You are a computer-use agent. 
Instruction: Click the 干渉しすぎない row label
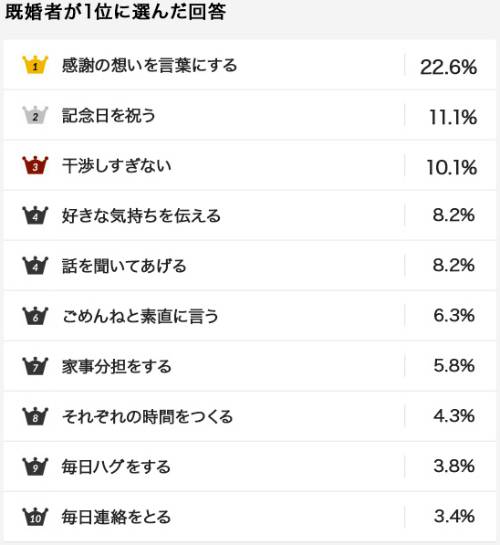click(117, 166)
